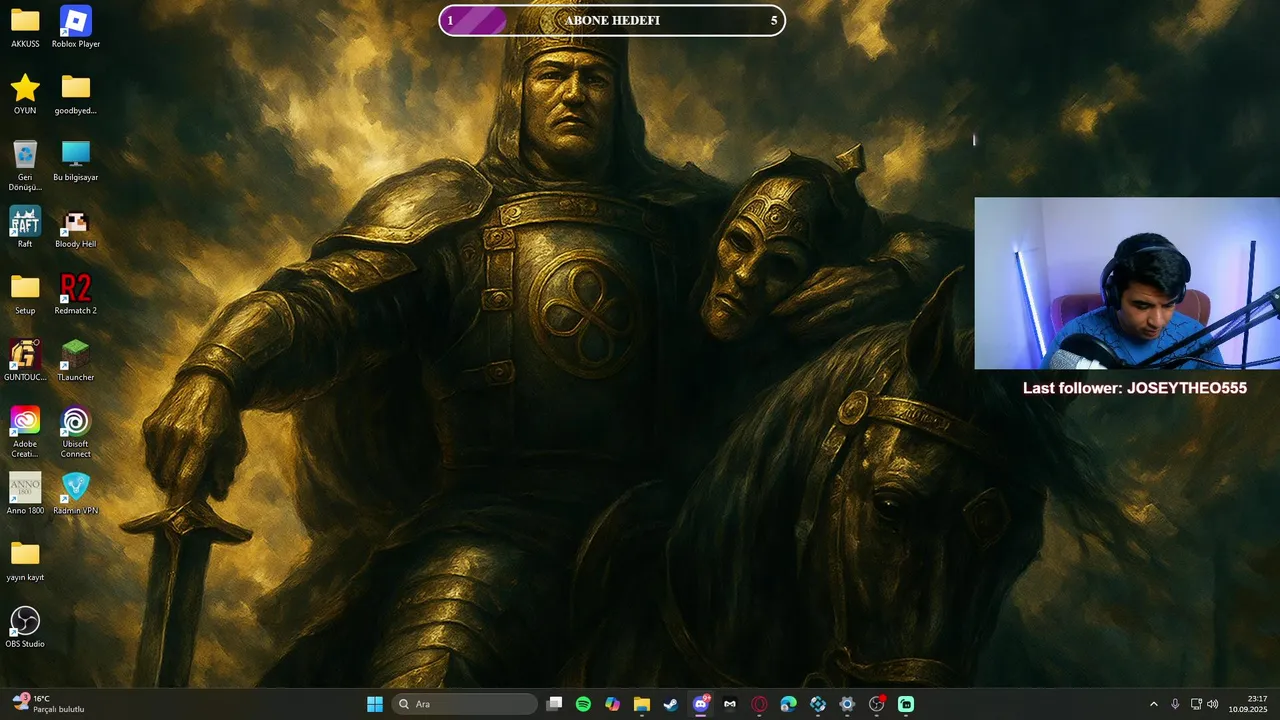Open the OYUN star folder
The height and width of the screenshot is (720, 1280).
pyautogui.click(x=25, y=94)
